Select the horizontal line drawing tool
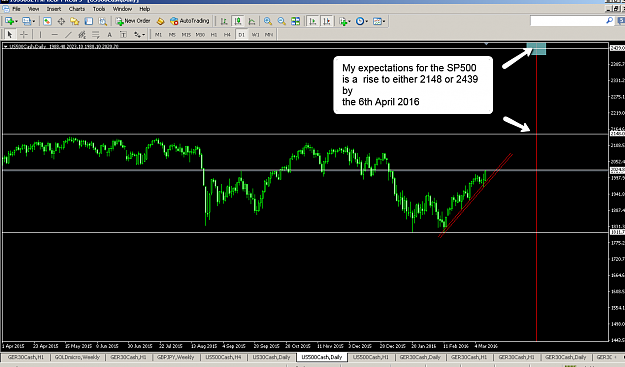Viewport: 625px width, 367px height. point(54,35)
